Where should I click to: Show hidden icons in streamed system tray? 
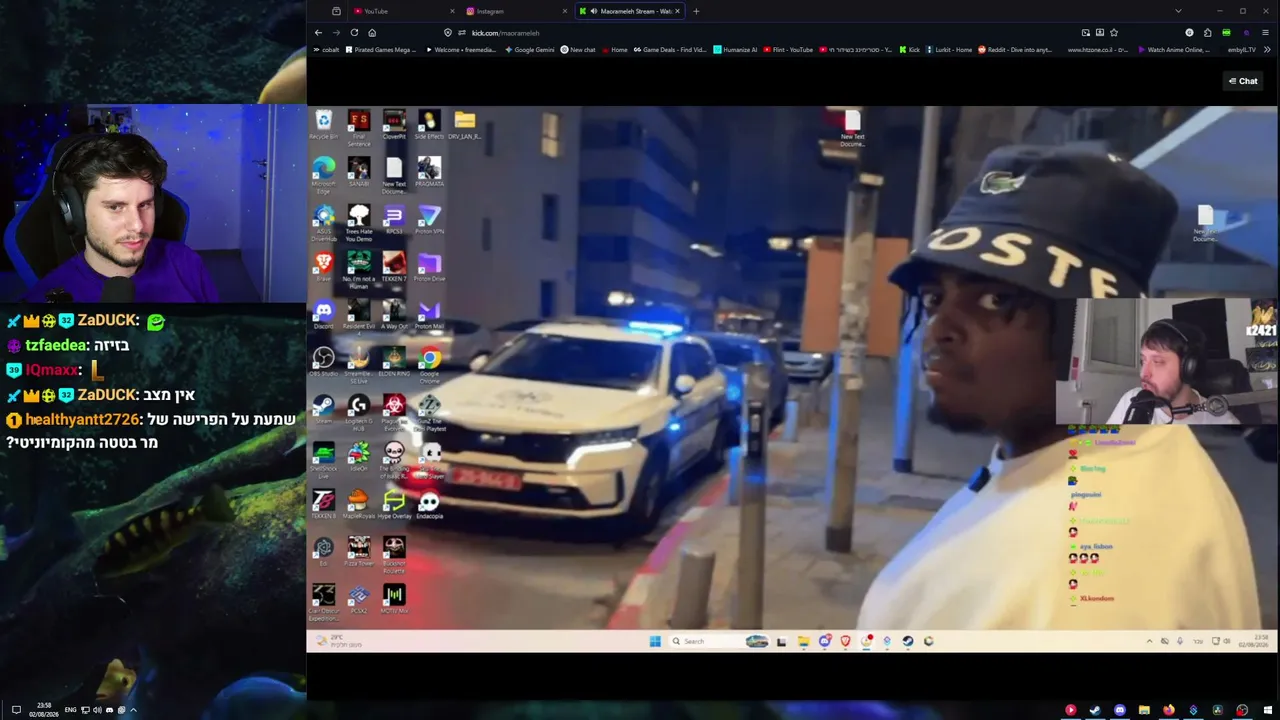tap(1149, 641)
